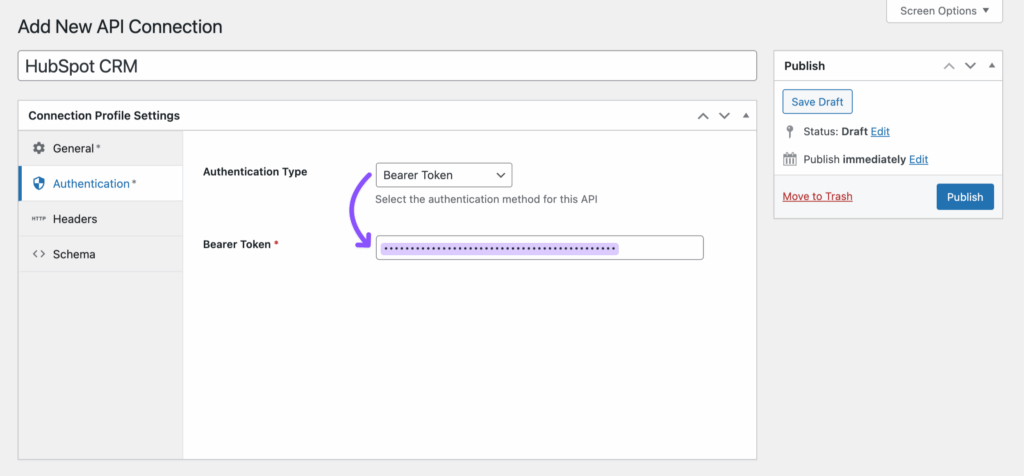Move Publish box up
1024x476 pixels.
click(950, 65)
